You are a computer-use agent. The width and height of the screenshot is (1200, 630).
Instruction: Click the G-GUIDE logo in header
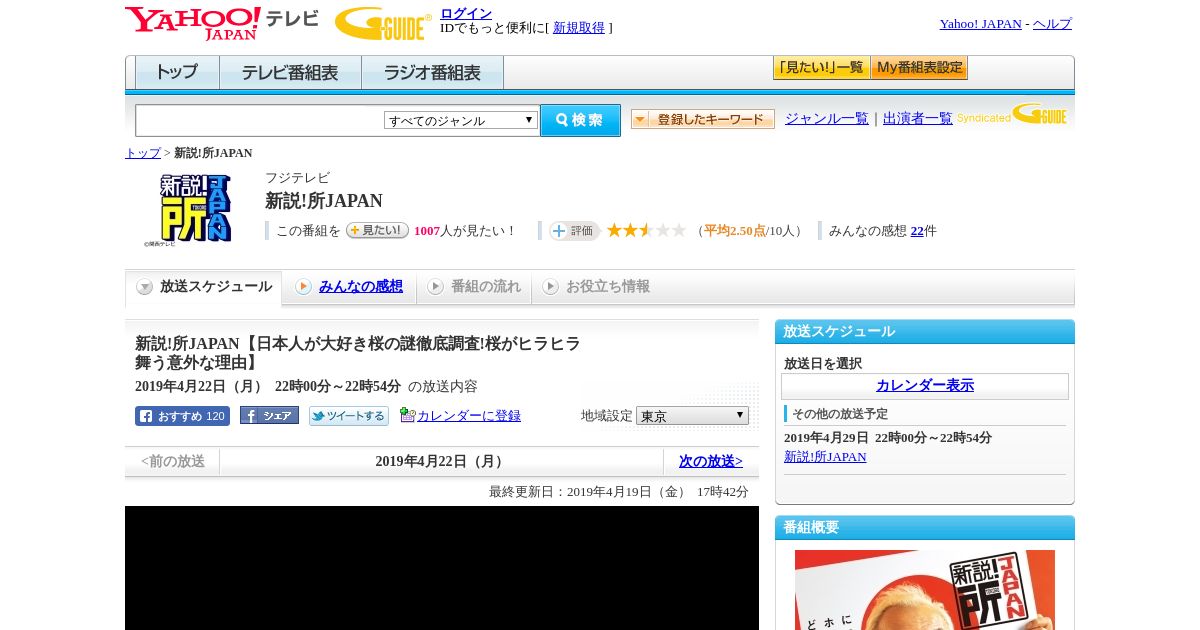pos(383,23)
